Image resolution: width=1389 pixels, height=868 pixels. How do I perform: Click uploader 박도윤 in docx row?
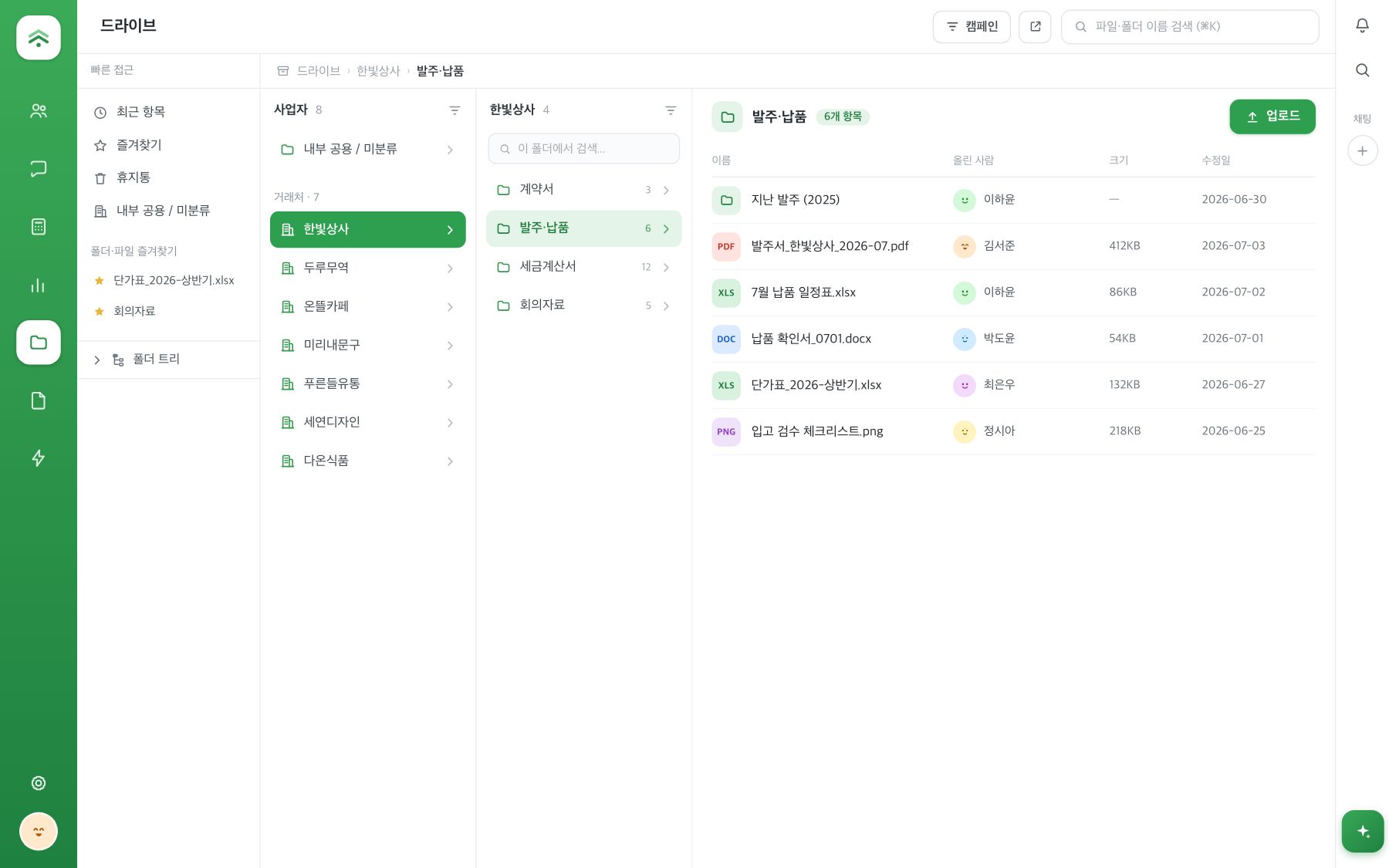(984, 339)
